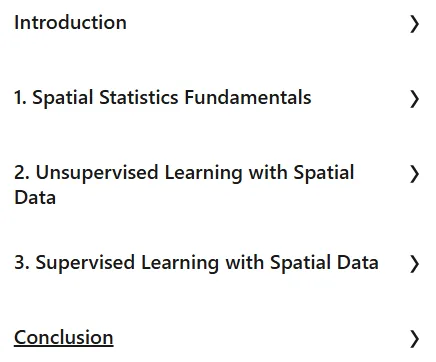The image size is (436, 362).
Task: Open the Introduction section
Action: tap(70, 23)
